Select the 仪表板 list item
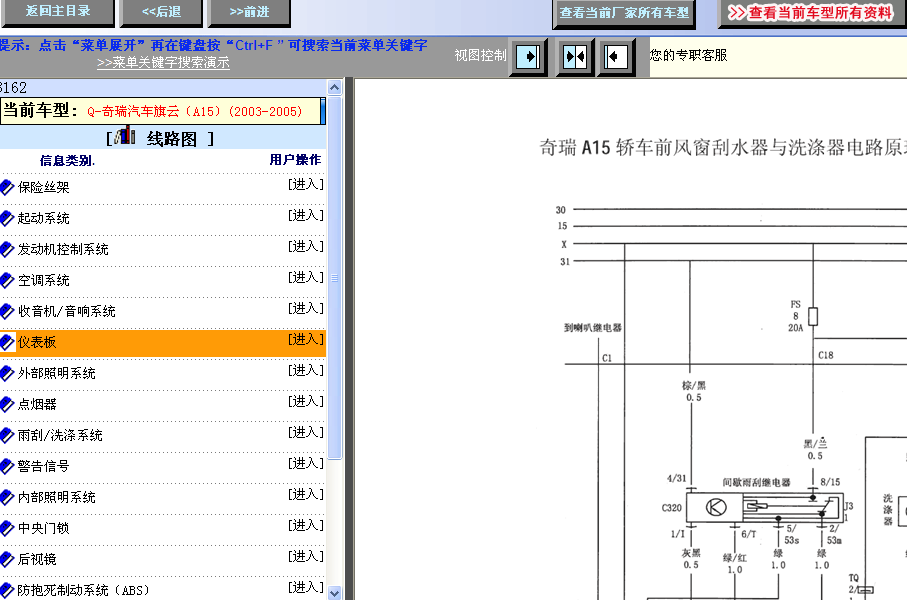This screenshot has height=600, width=907. (x=37, y=343)
